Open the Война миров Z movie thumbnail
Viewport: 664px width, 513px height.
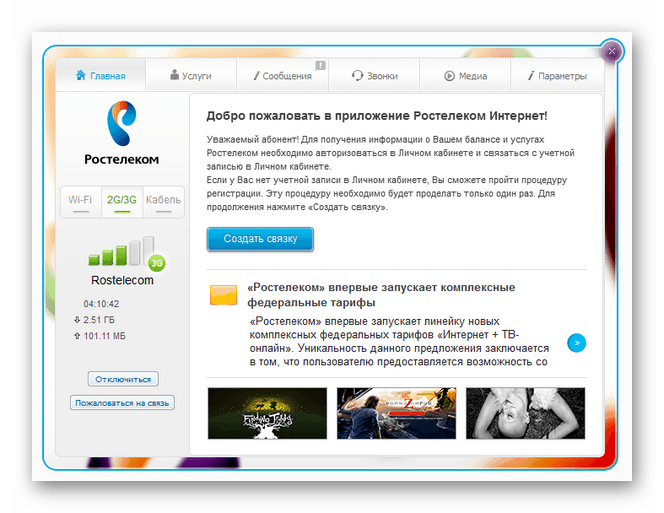[396, 413]
